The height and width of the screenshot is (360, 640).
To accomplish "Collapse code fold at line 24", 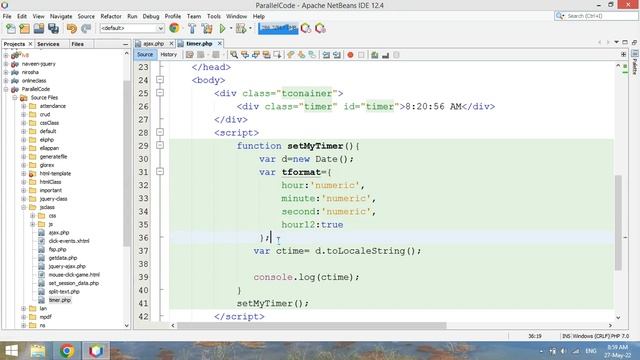I will (160, 80).
